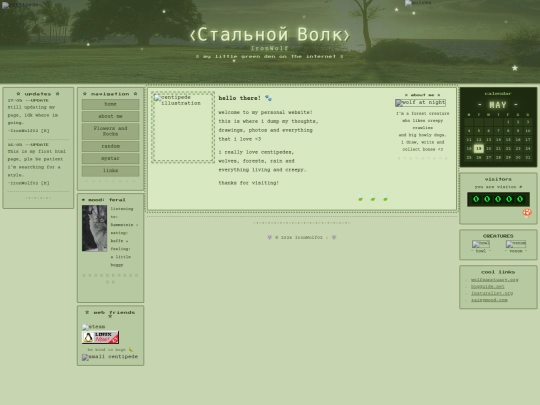
Task: Click the IronWolf subtitle under the title
Action: (x=269, y=48)
